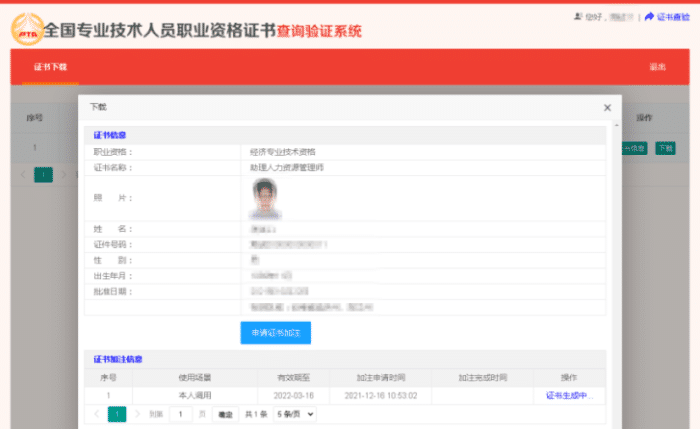Click the system title 全国专业技术人员职业资格证书
The height and width of the screenshot is (429, 700).
160,30
